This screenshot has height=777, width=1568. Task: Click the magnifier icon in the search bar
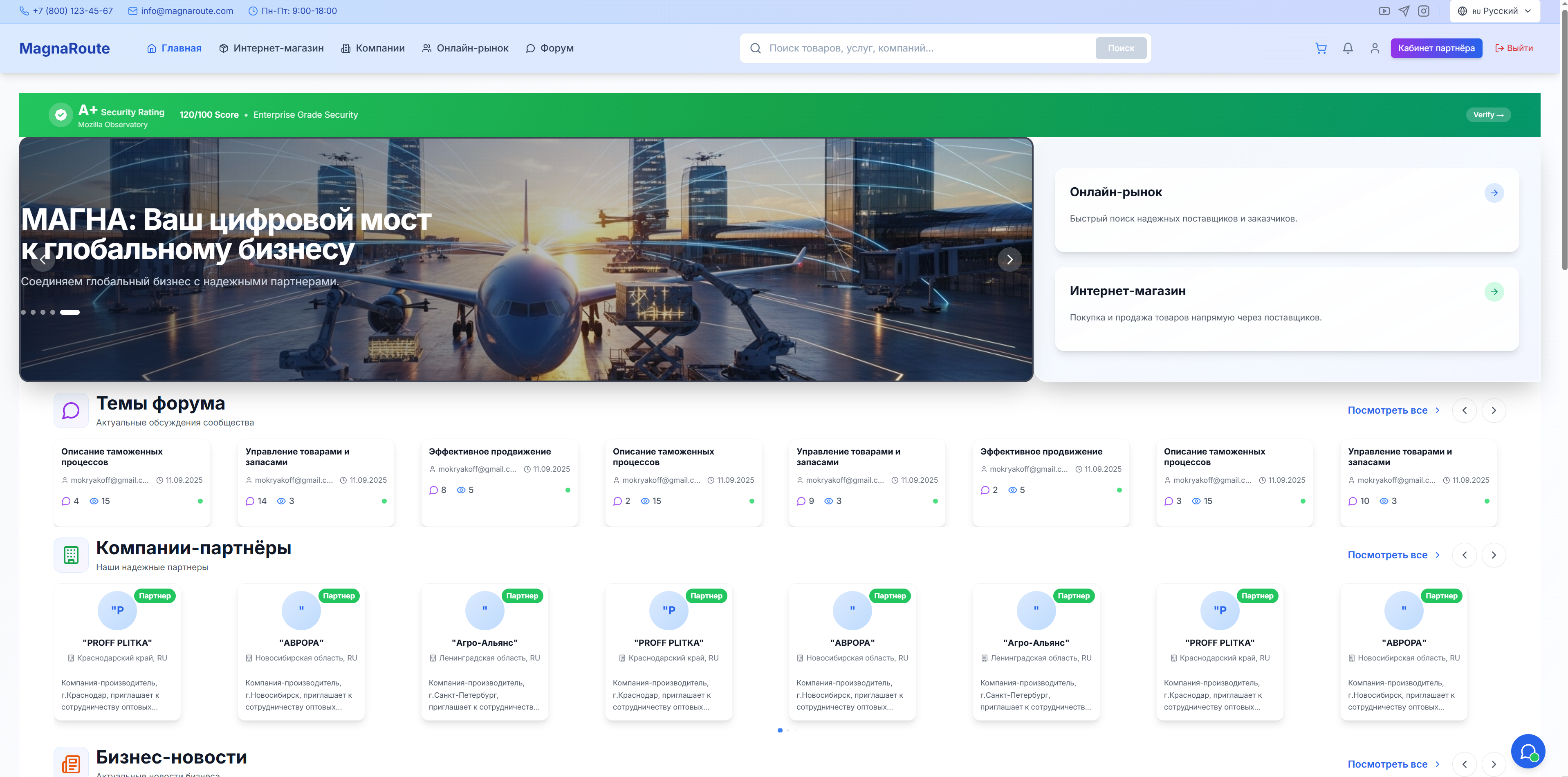coord(756,47)
